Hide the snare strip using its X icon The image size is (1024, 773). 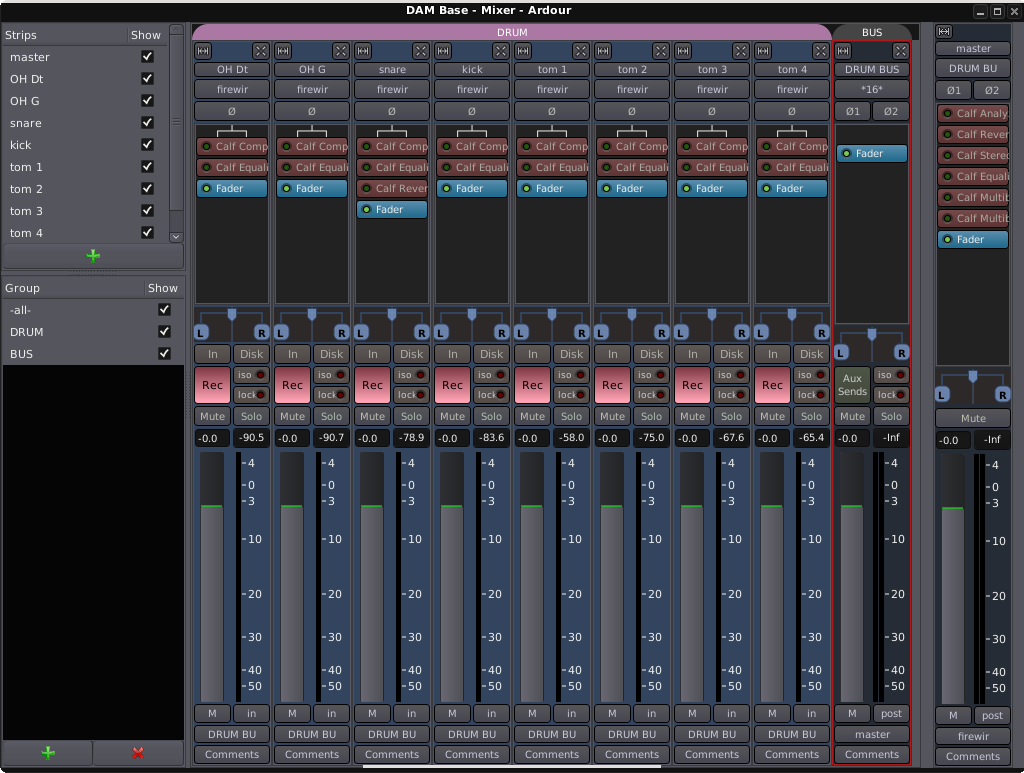coord(420,50)
